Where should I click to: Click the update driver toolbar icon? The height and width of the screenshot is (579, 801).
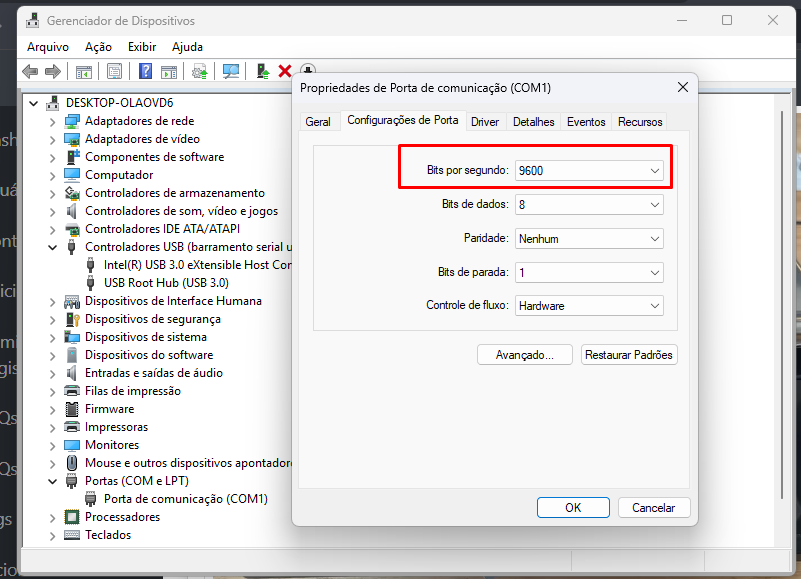[200, 71]
